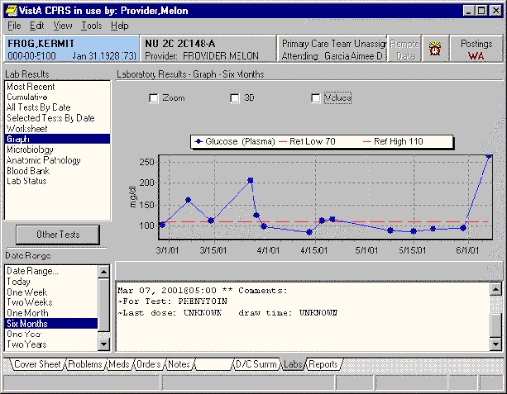Click the reminders alarm clock icon
The width and height of the screenshot is (507, 394).
[435, 49]
